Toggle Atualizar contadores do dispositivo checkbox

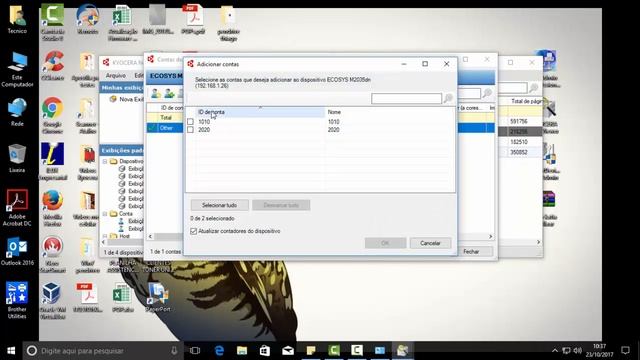point(193,231)
